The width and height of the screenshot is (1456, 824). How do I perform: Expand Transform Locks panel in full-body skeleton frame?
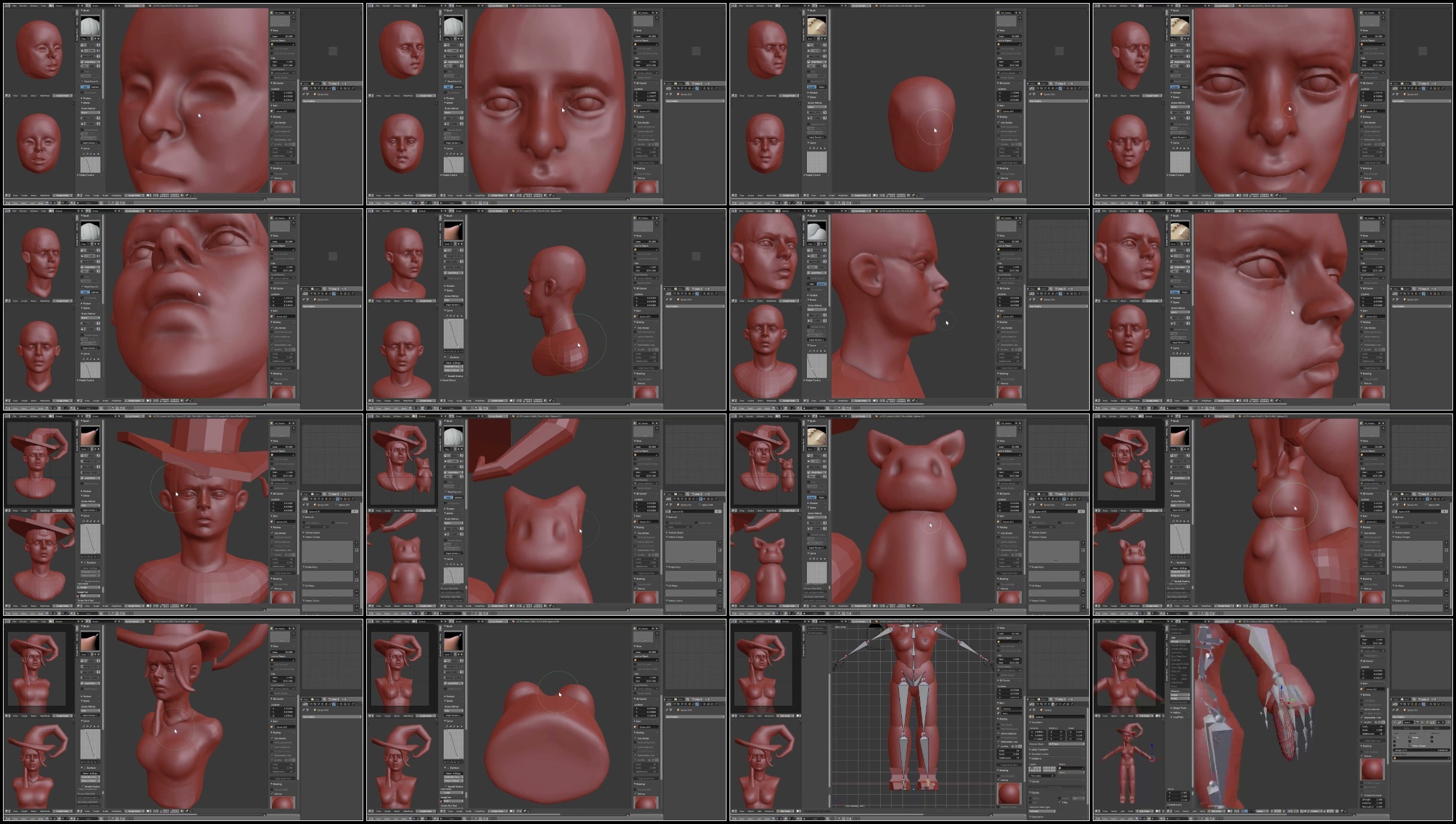[1039, 754]
